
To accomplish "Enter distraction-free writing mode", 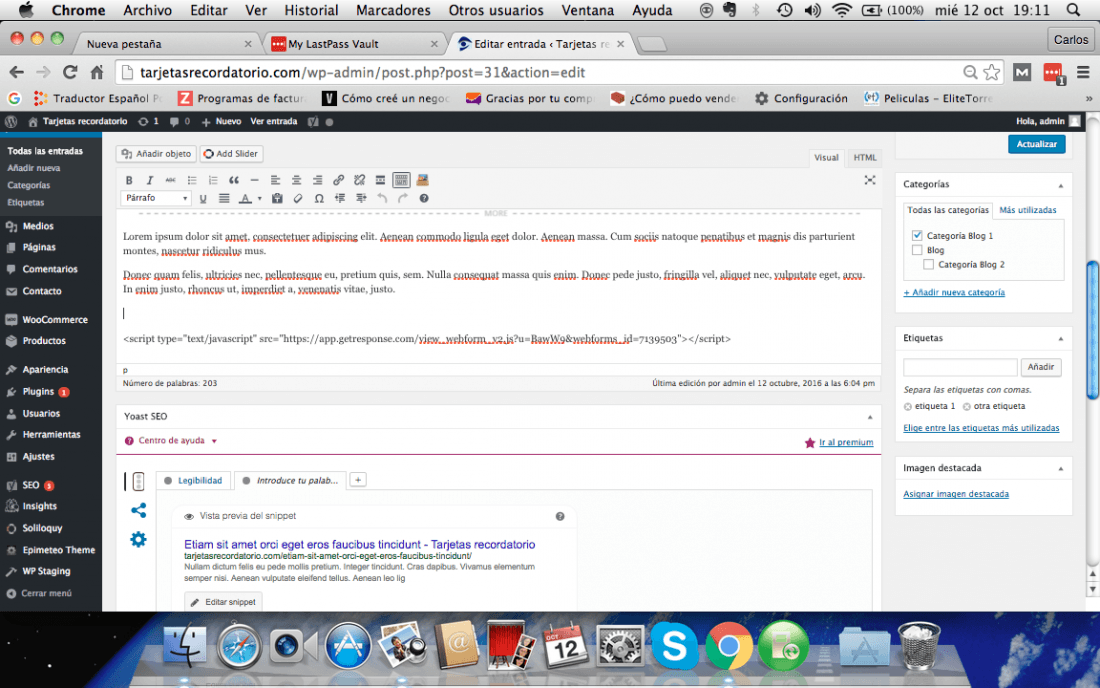I will (x=870, y=180).
